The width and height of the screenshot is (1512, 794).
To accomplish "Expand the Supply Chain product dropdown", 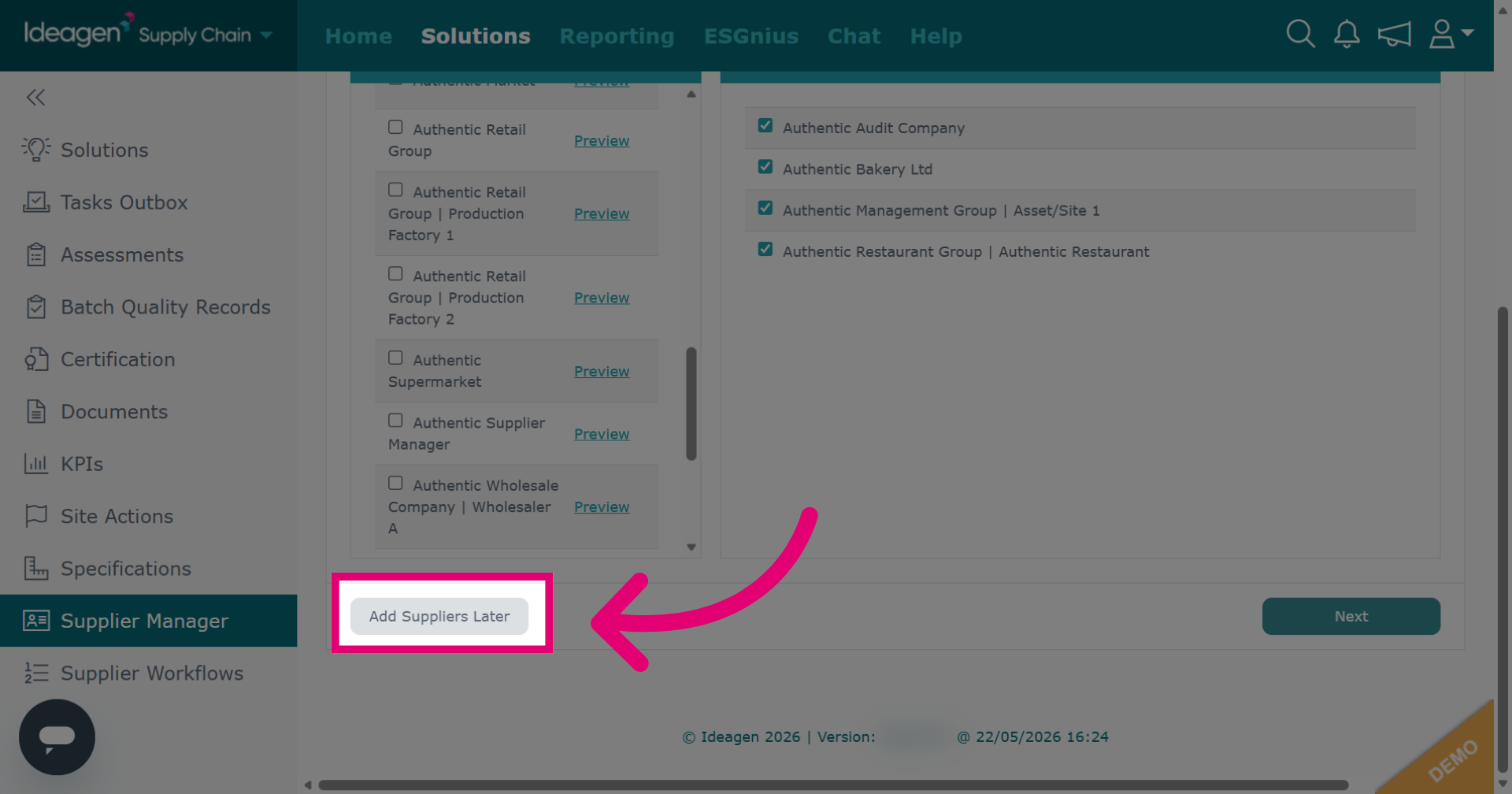I will pos(266,35).
